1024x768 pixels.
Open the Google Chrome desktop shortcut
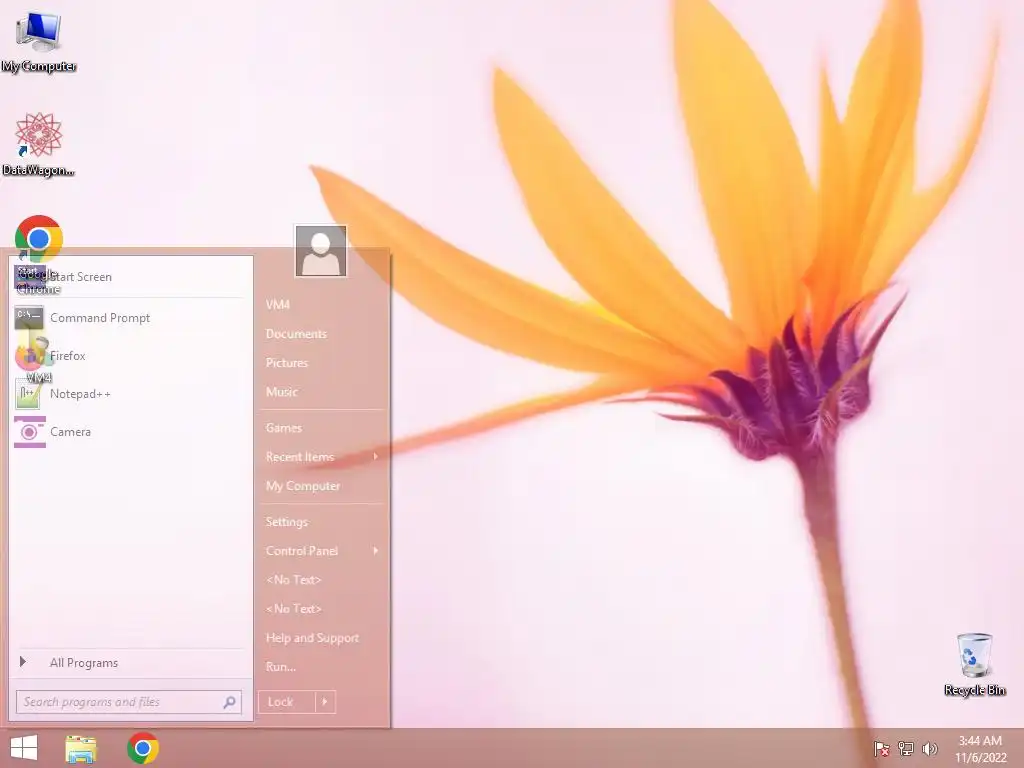(39, 239)
